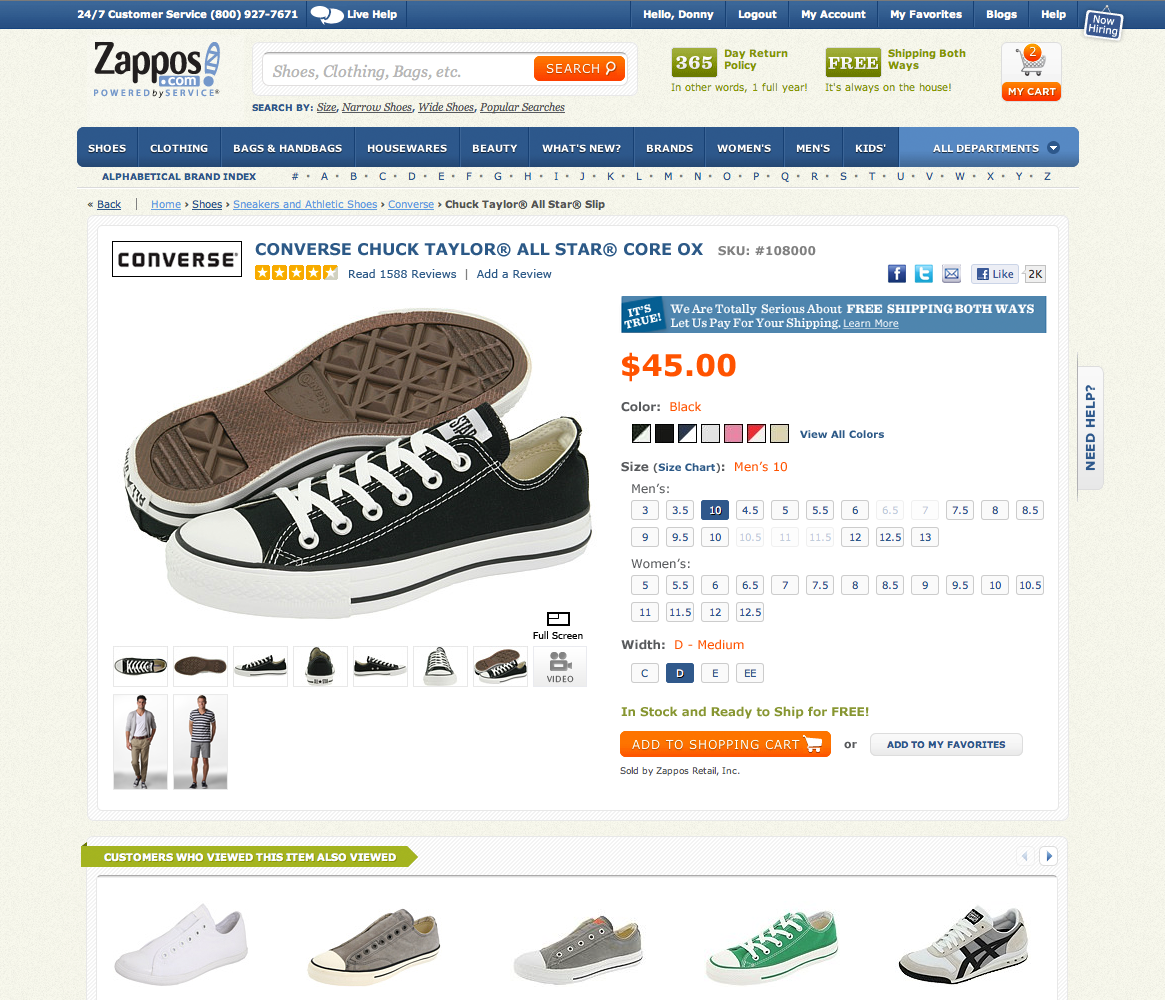Choose width EE option
Screen dimensions: 1165x1000
click(x=750, y=673)
